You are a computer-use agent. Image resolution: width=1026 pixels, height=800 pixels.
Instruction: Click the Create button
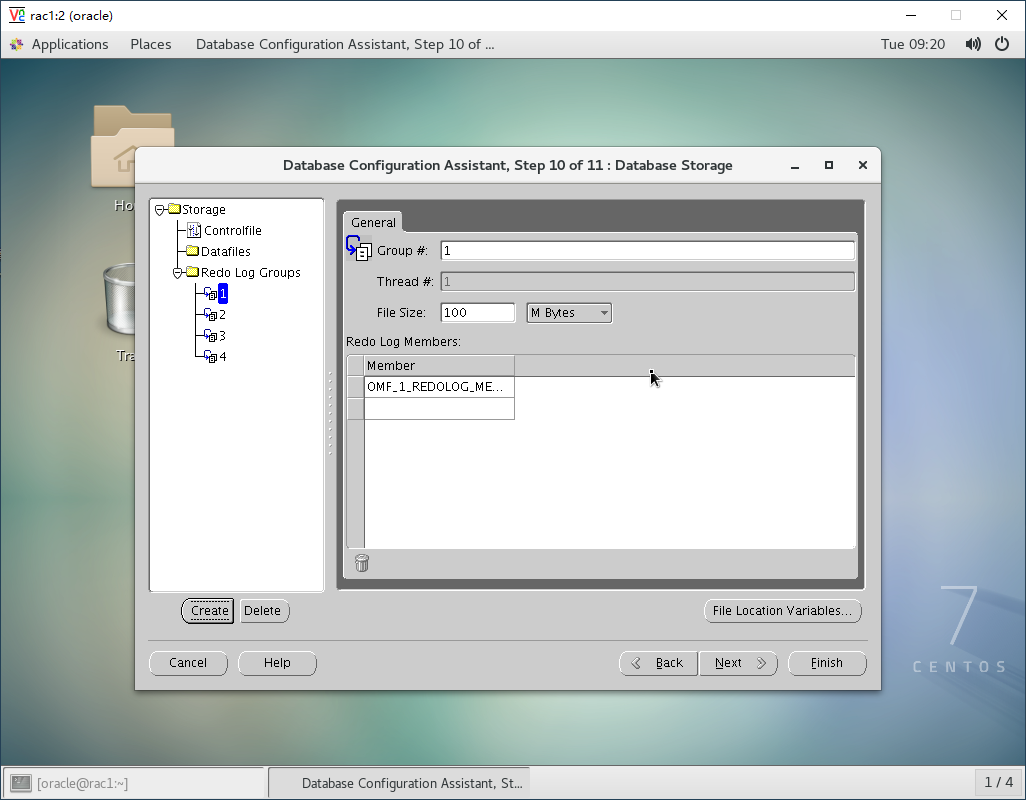207,611
